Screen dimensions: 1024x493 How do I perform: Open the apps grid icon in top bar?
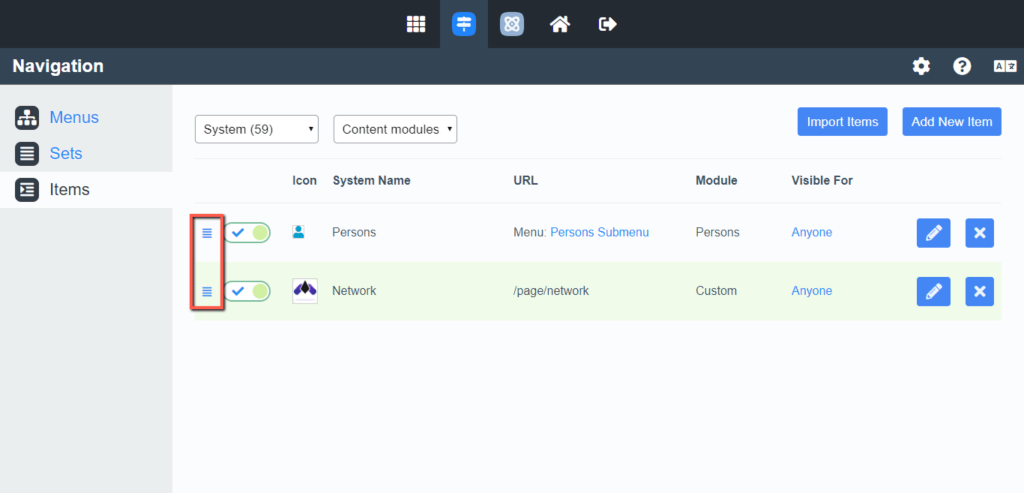pyautogui.click(x=416, y=24)
